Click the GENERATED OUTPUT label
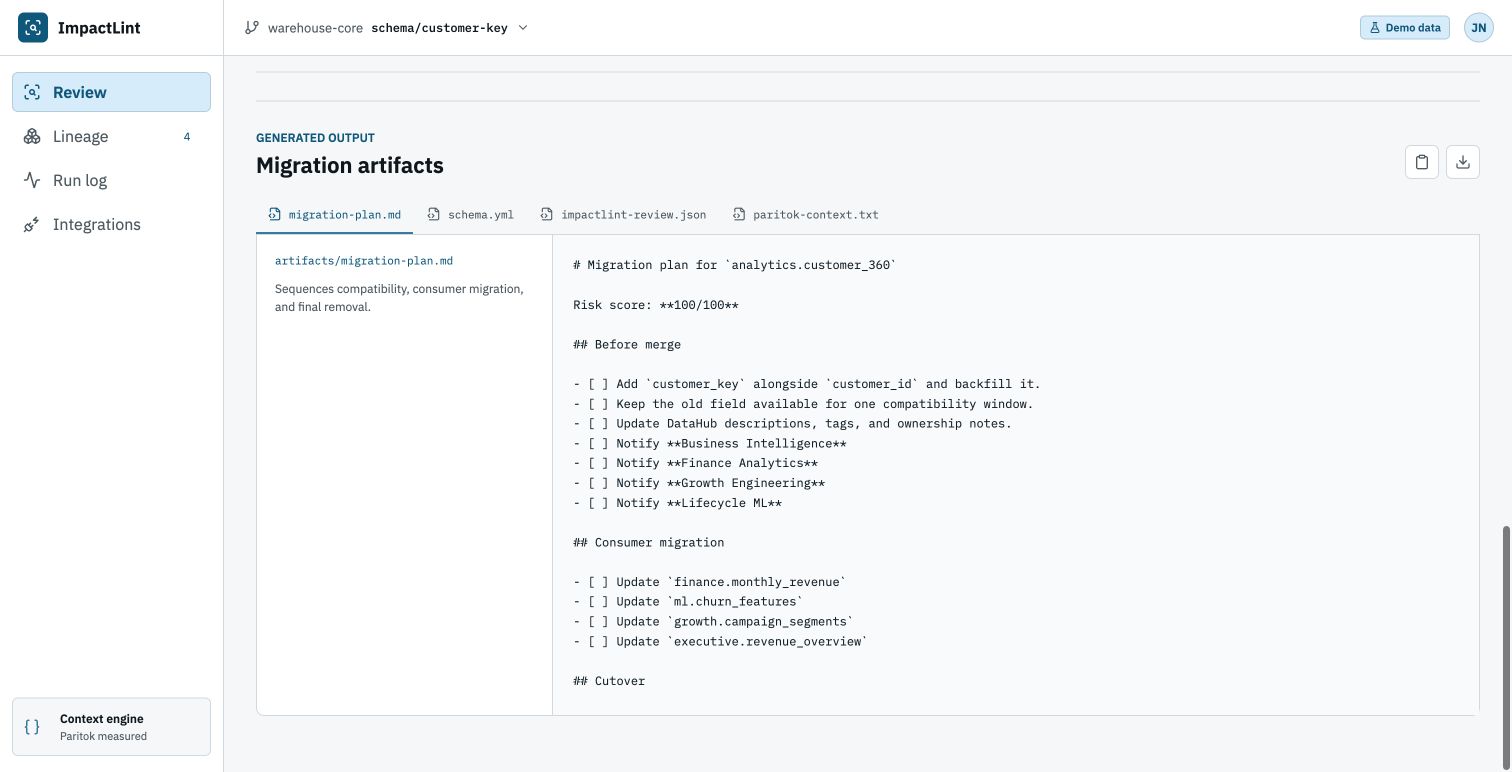1512x772 pixels. point(315,138)
